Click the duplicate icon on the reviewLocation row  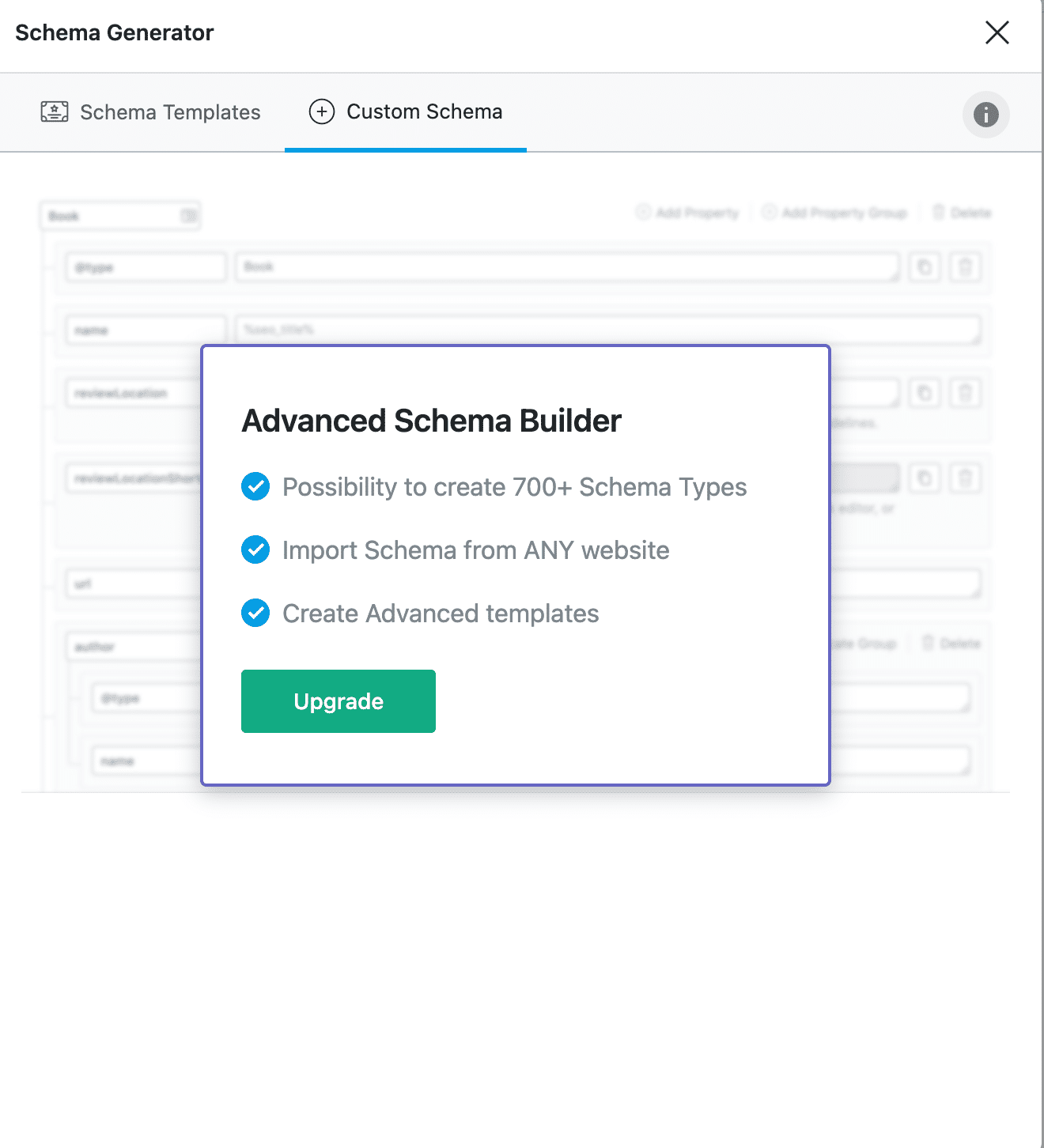(925, 393)
